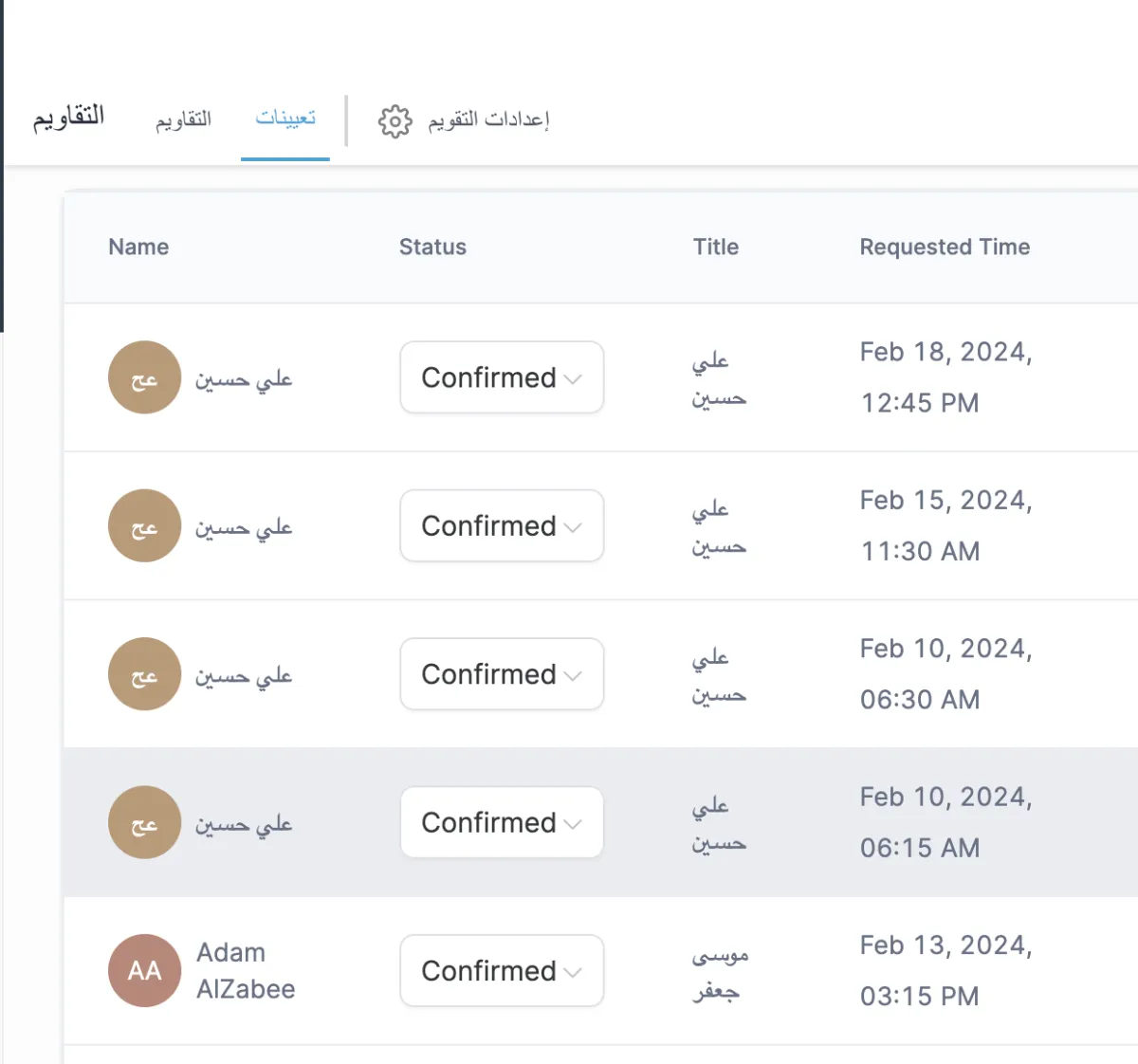Screen dimensions: 1138x1064
Task: Click the Name column header
Action: (x=138, y=247)
